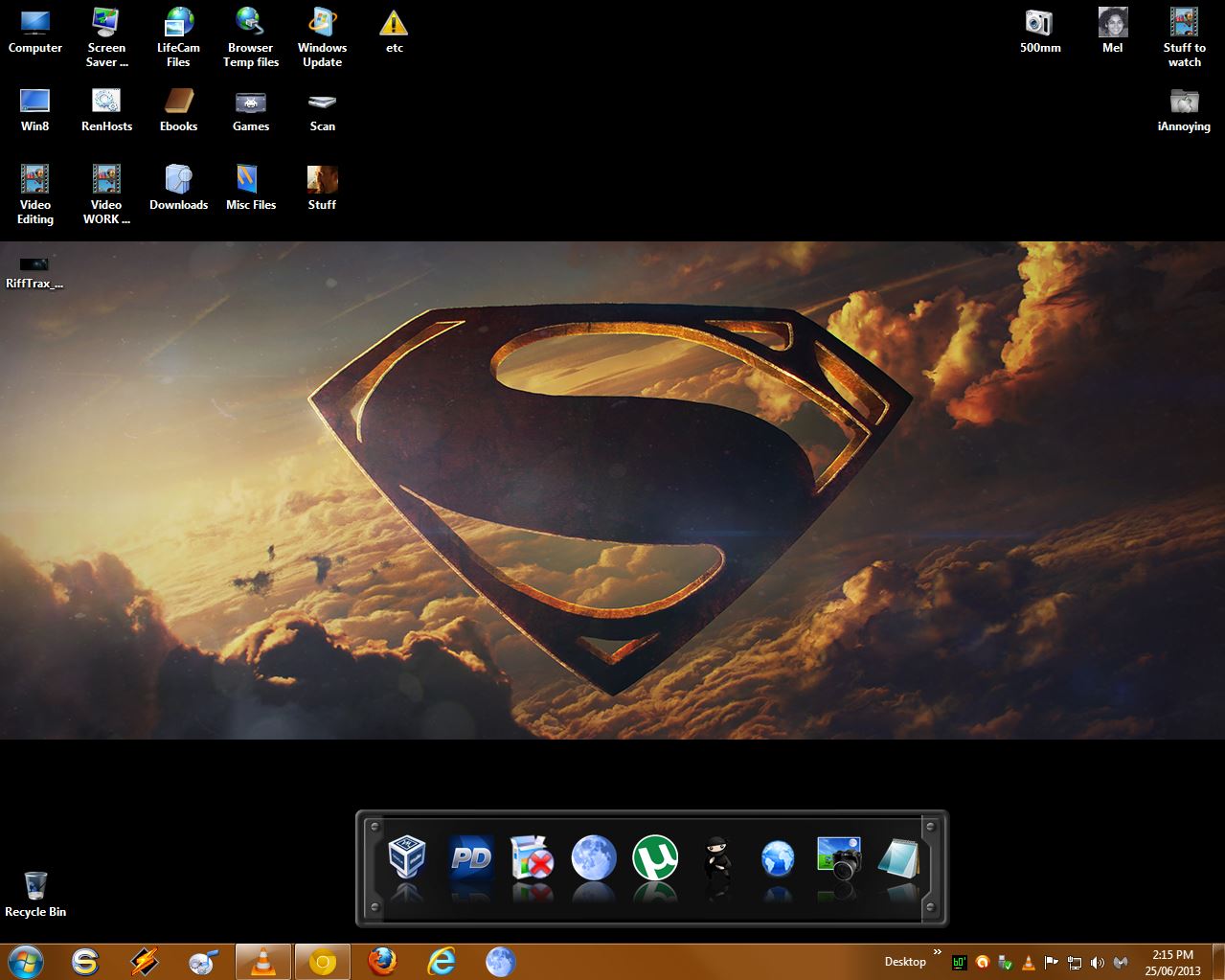This screenshot has width=1225, height=980.
Task: Switch to VLC in the taskbar
Action: (263, 961)
